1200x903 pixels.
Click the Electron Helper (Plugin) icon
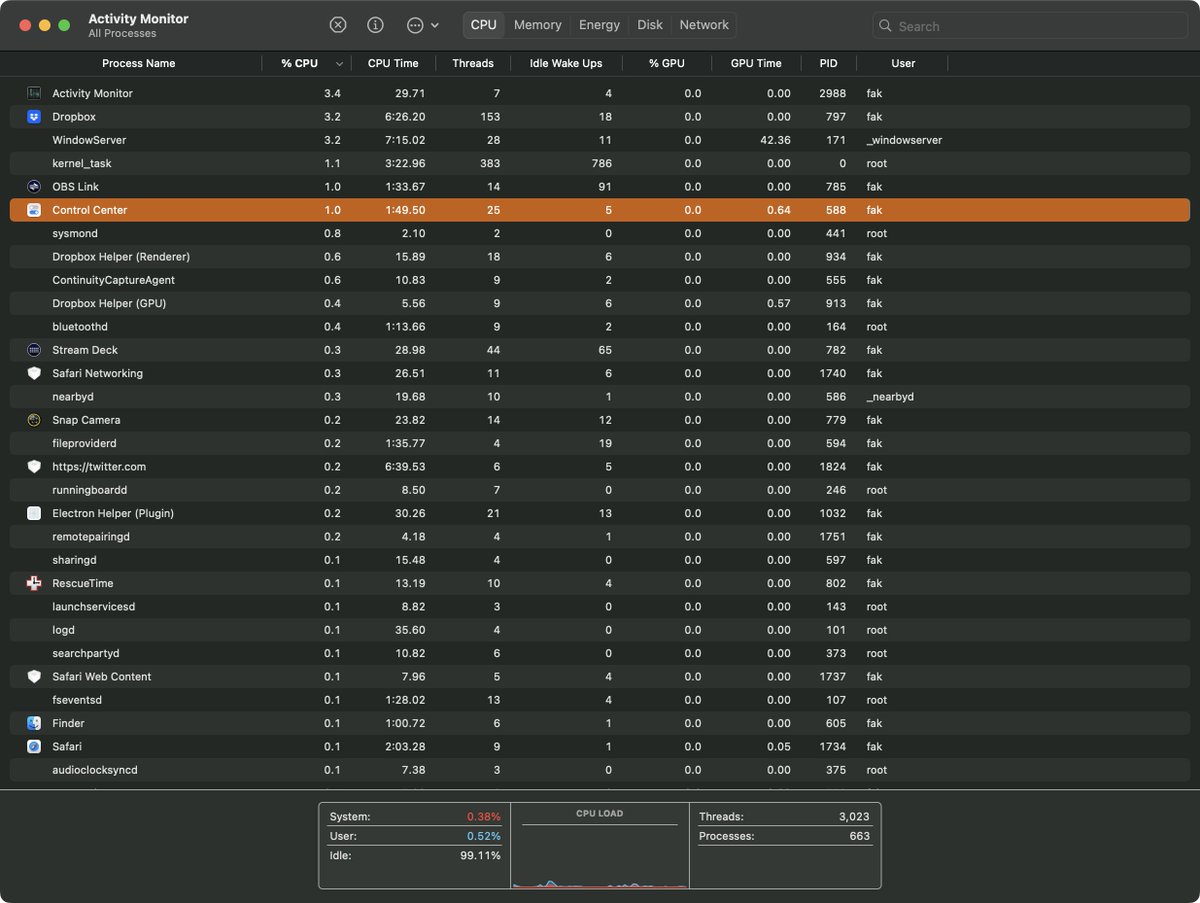click(34, 513)
